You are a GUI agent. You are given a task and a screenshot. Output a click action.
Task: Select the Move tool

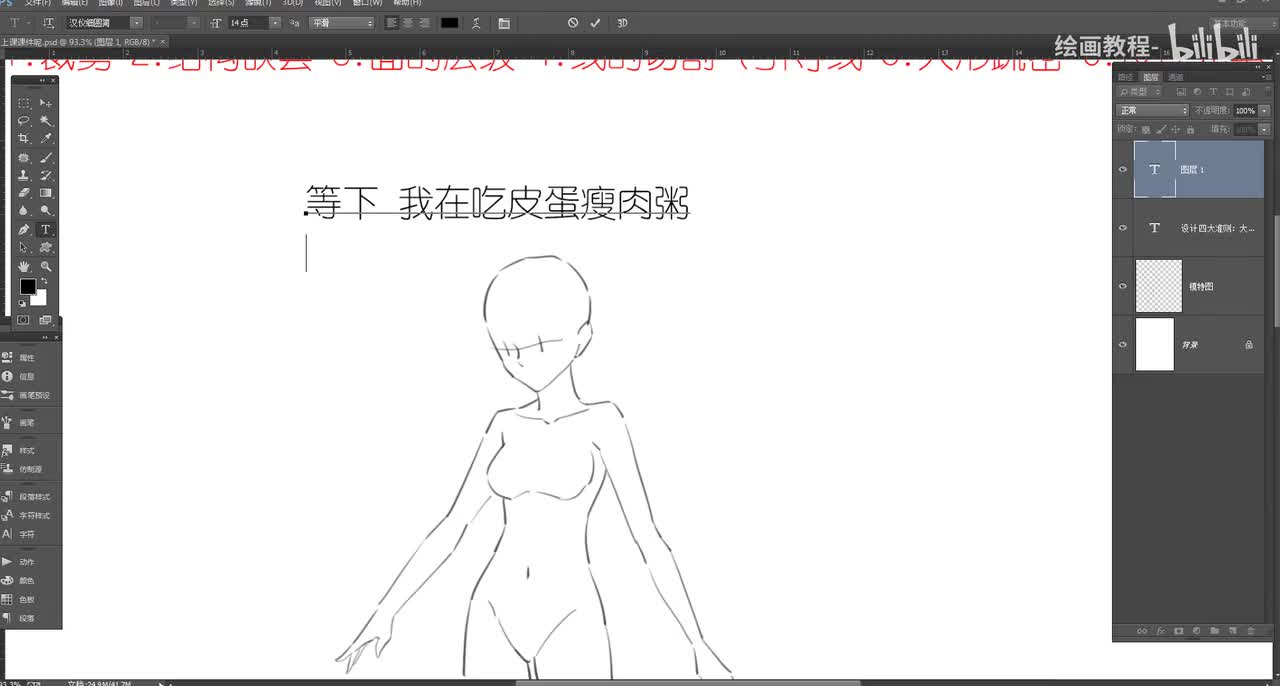46,103
